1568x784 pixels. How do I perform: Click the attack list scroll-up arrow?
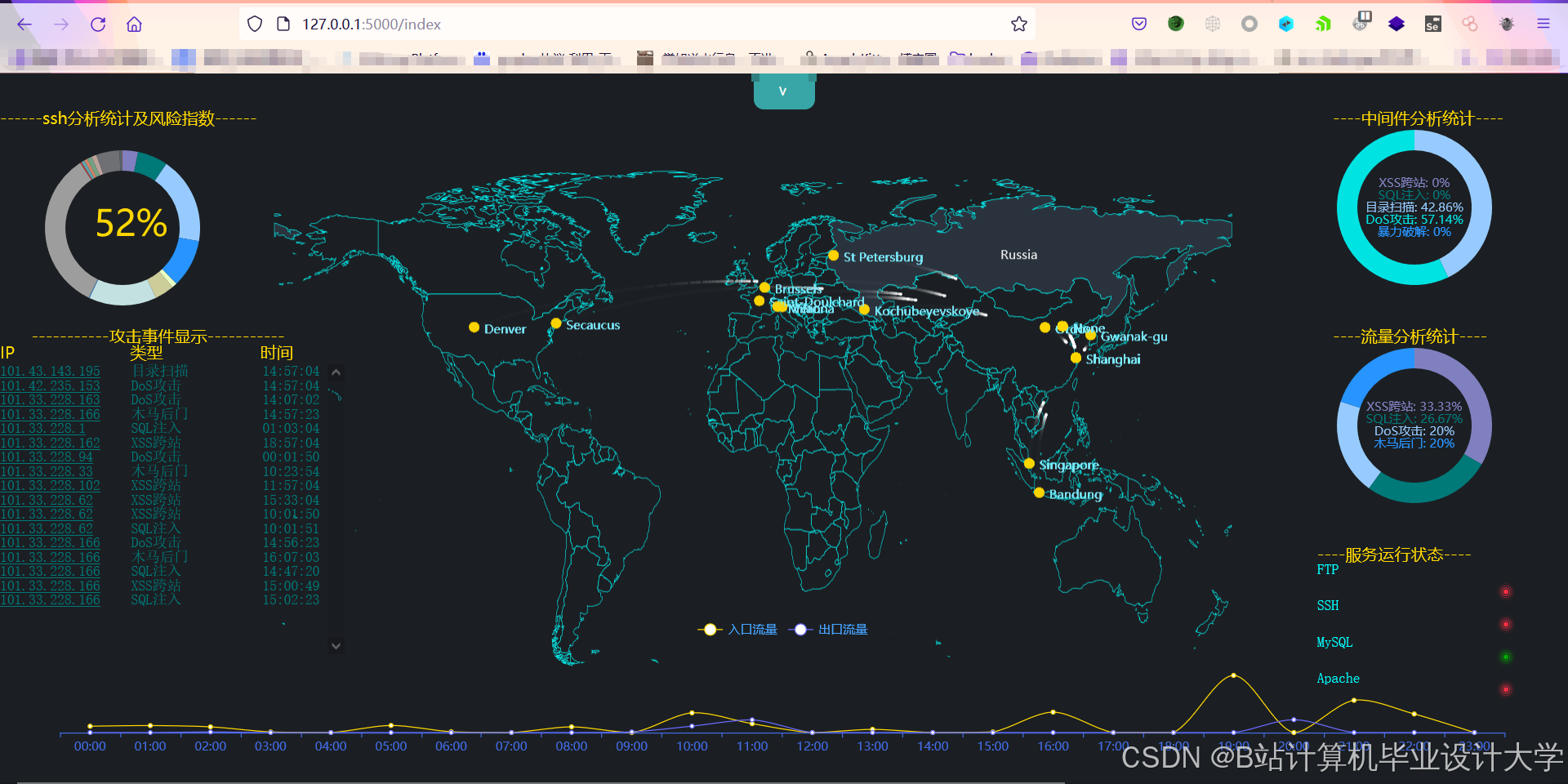pyautogui.click(x=336, y=372)
